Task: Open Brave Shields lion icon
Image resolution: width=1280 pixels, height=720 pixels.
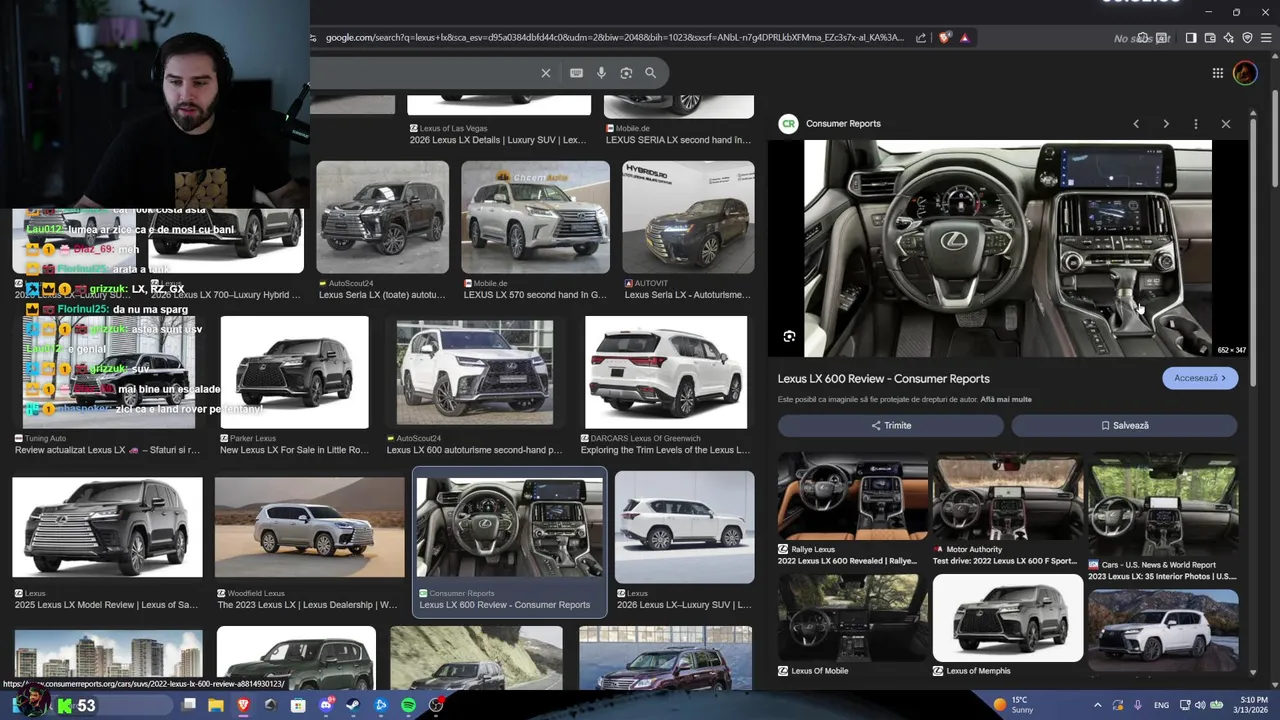Action: (945, 38)
